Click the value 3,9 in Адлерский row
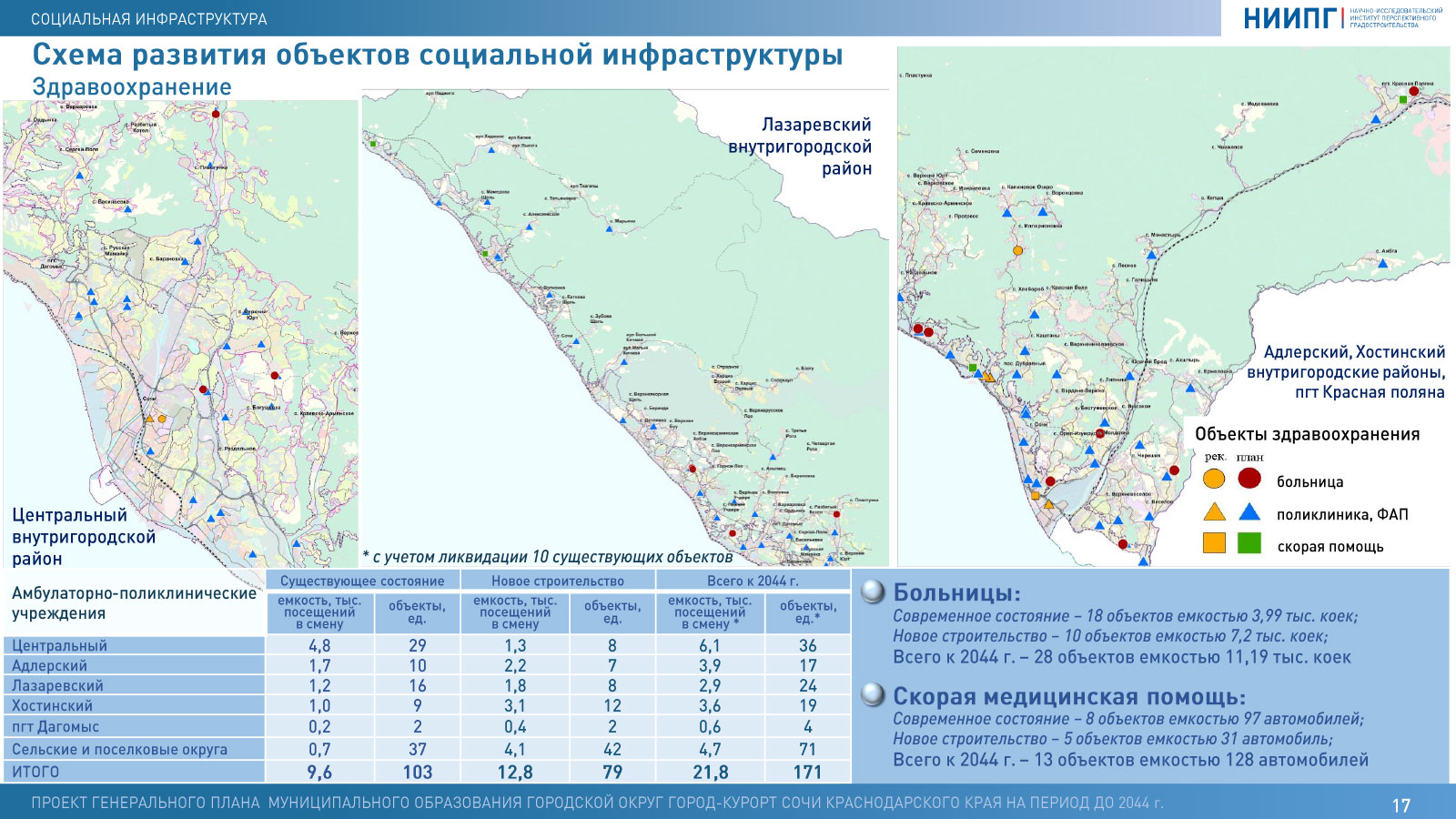 tap(710, 665)
